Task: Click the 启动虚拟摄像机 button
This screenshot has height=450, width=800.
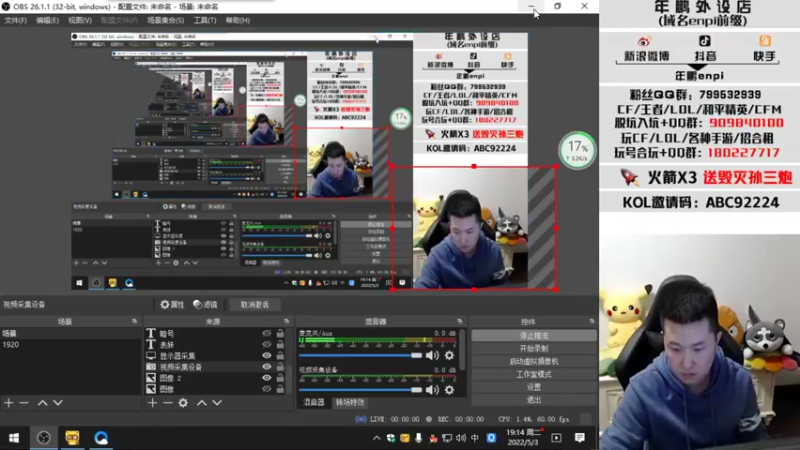Action: tap(534, 361)
